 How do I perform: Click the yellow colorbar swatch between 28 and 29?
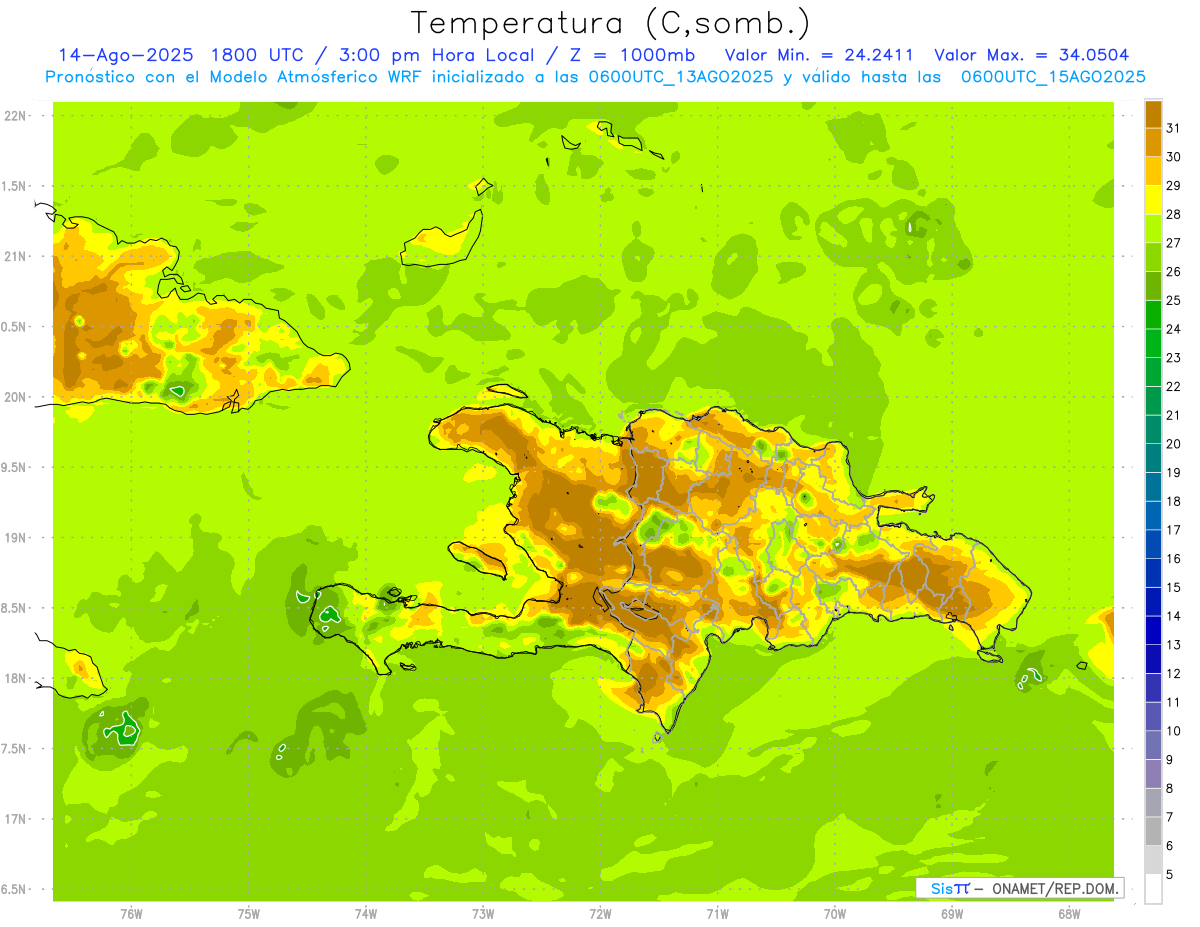click(x=1153, y=200)
